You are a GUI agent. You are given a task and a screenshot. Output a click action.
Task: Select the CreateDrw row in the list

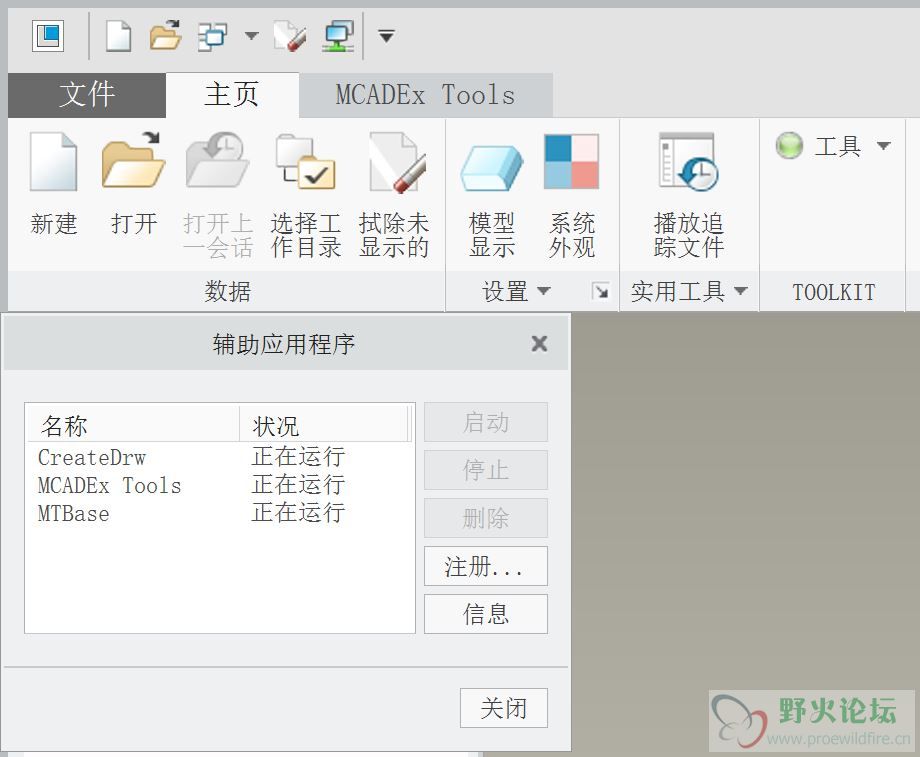220,457
